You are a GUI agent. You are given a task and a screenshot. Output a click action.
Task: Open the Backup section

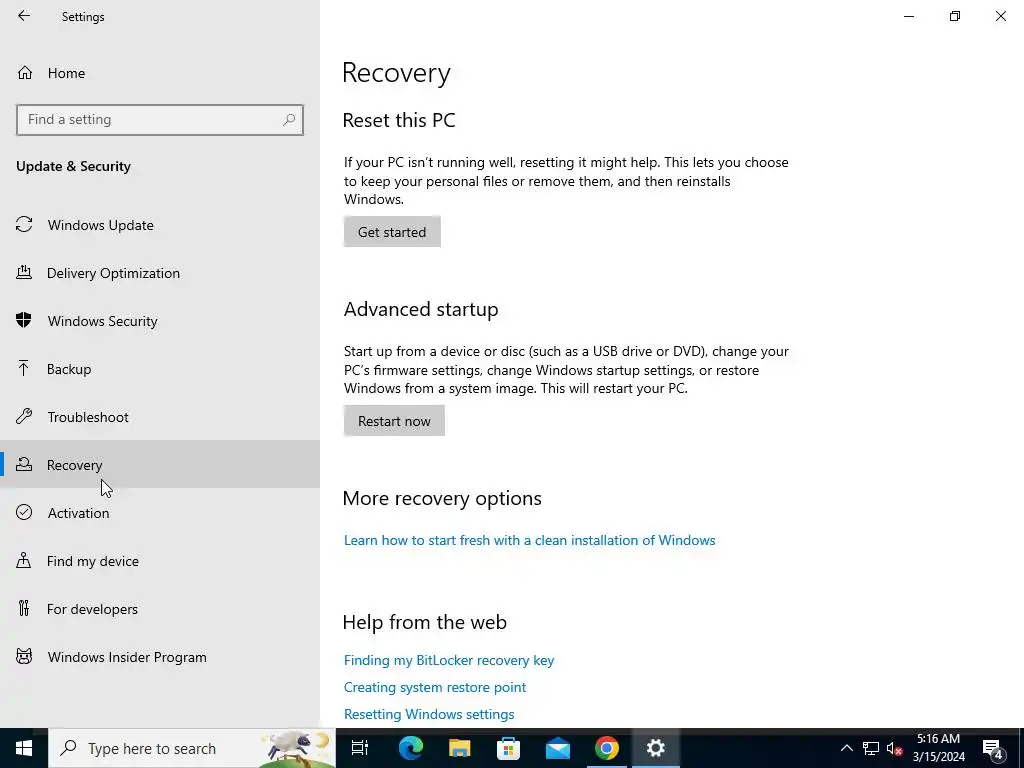click(160, 369)
